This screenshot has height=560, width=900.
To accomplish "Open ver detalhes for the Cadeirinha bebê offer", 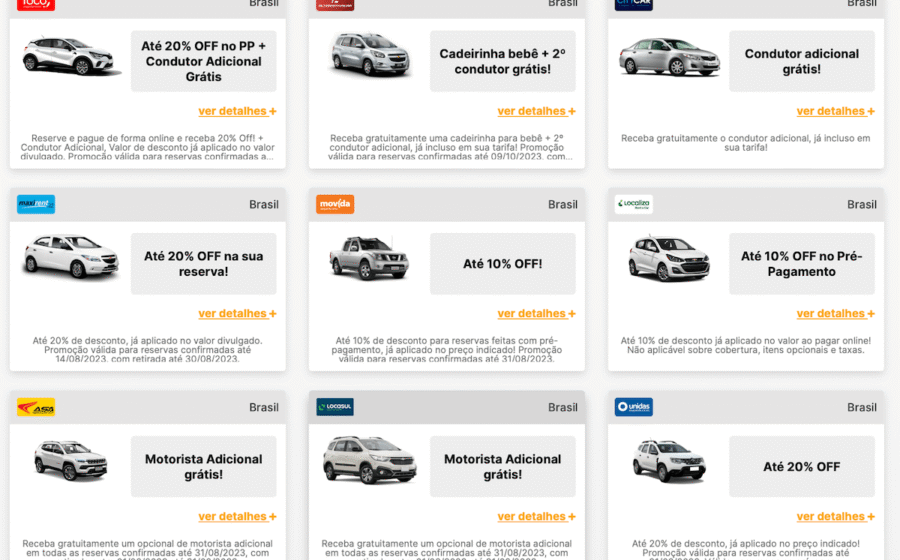I will (536, 111).
